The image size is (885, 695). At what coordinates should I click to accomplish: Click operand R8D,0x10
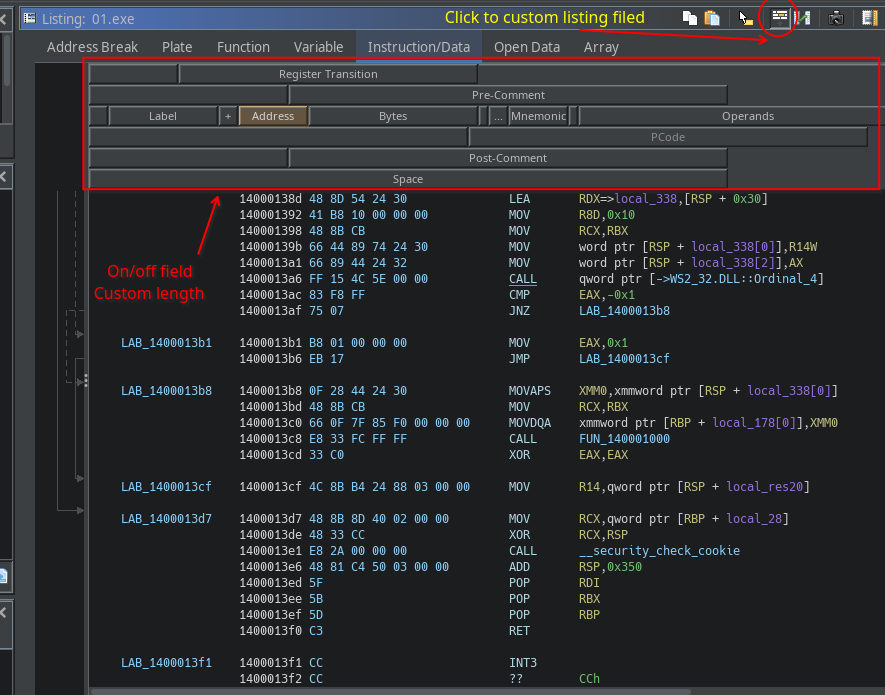point(607,215)
